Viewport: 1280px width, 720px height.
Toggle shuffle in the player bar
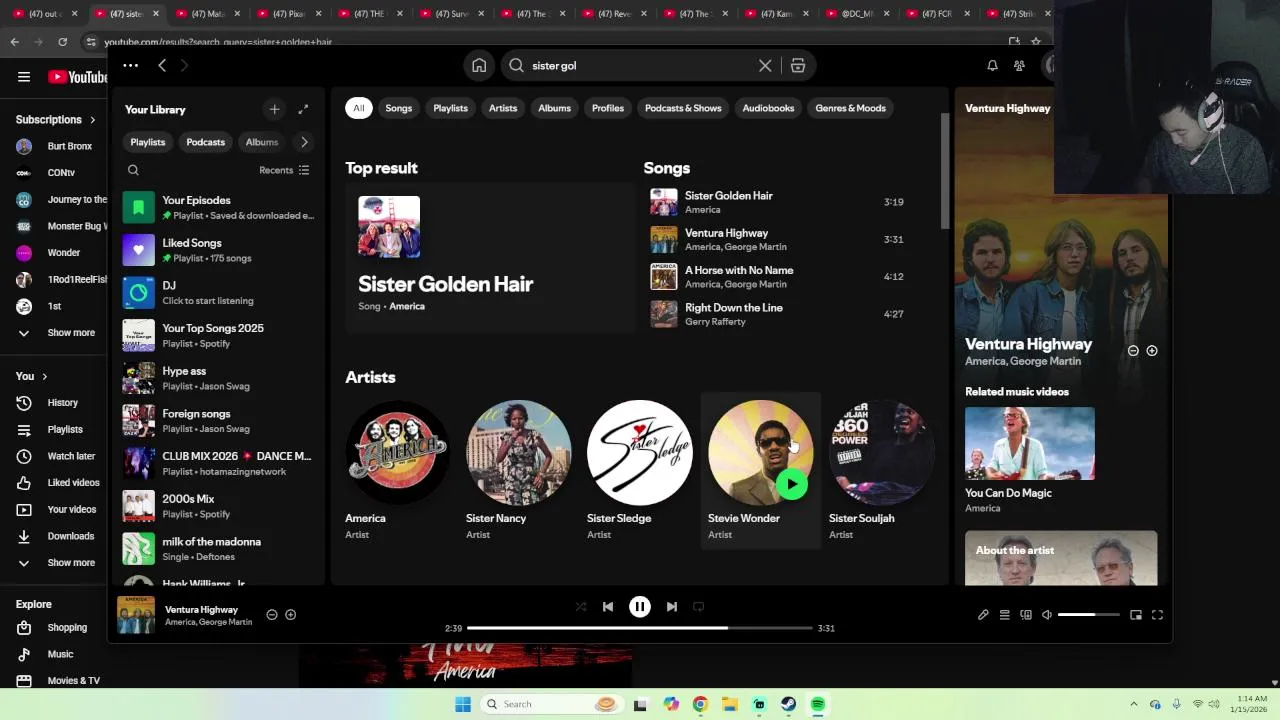[x=581, y=606]
